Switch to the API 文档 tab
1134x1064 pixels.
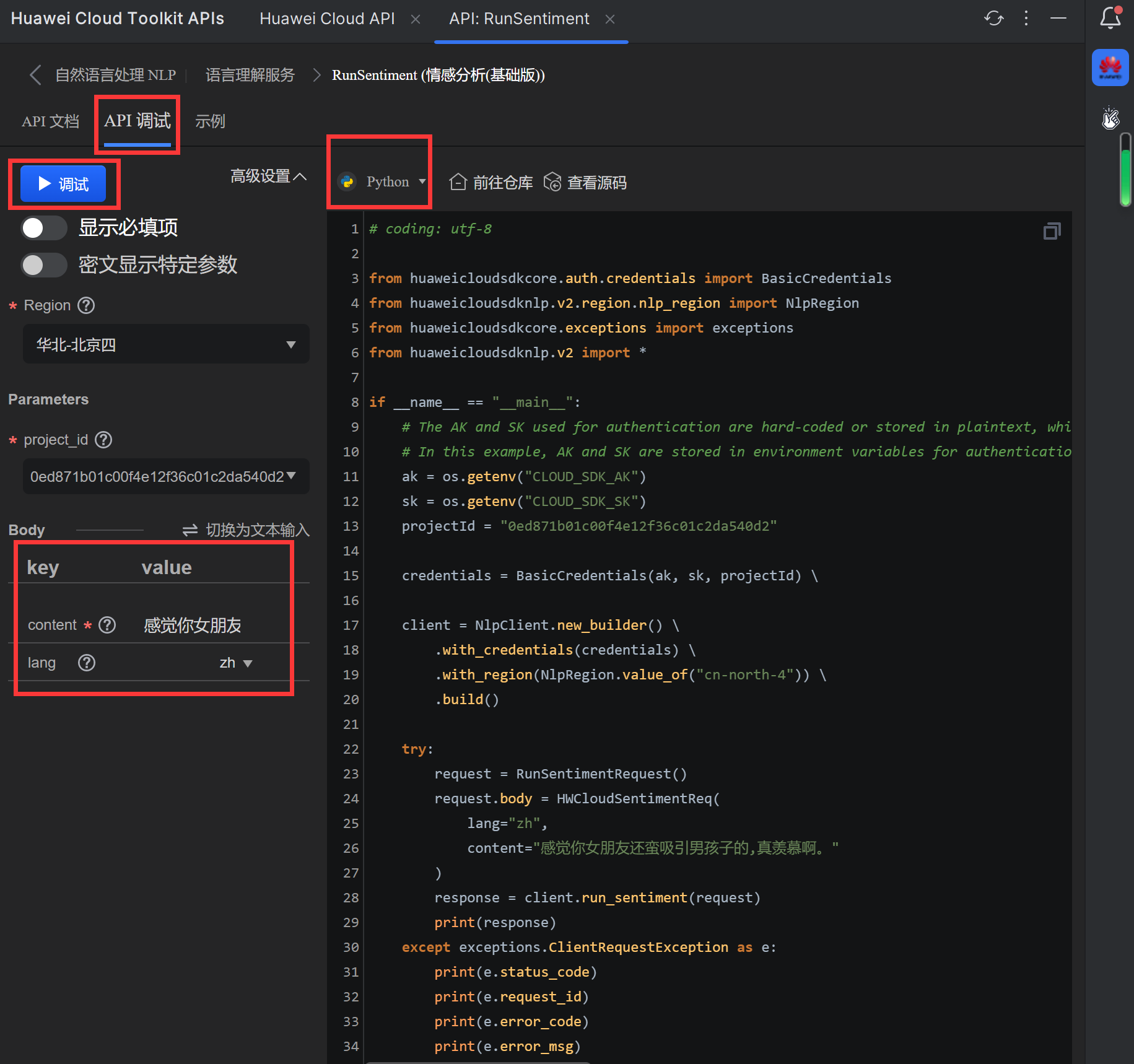50,121
